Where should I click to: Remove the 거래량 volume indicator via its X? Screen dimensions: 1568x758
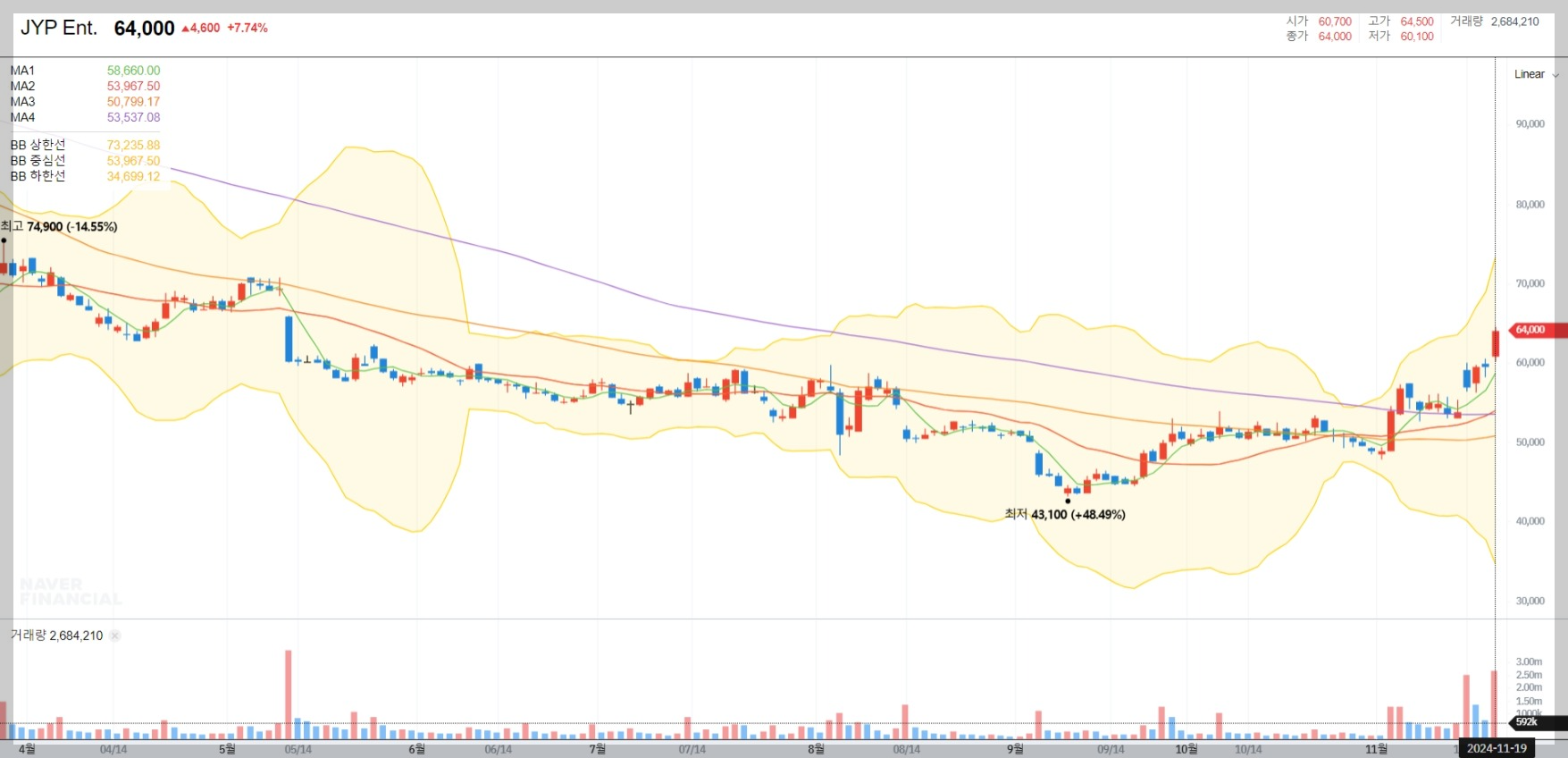point(115,636)
